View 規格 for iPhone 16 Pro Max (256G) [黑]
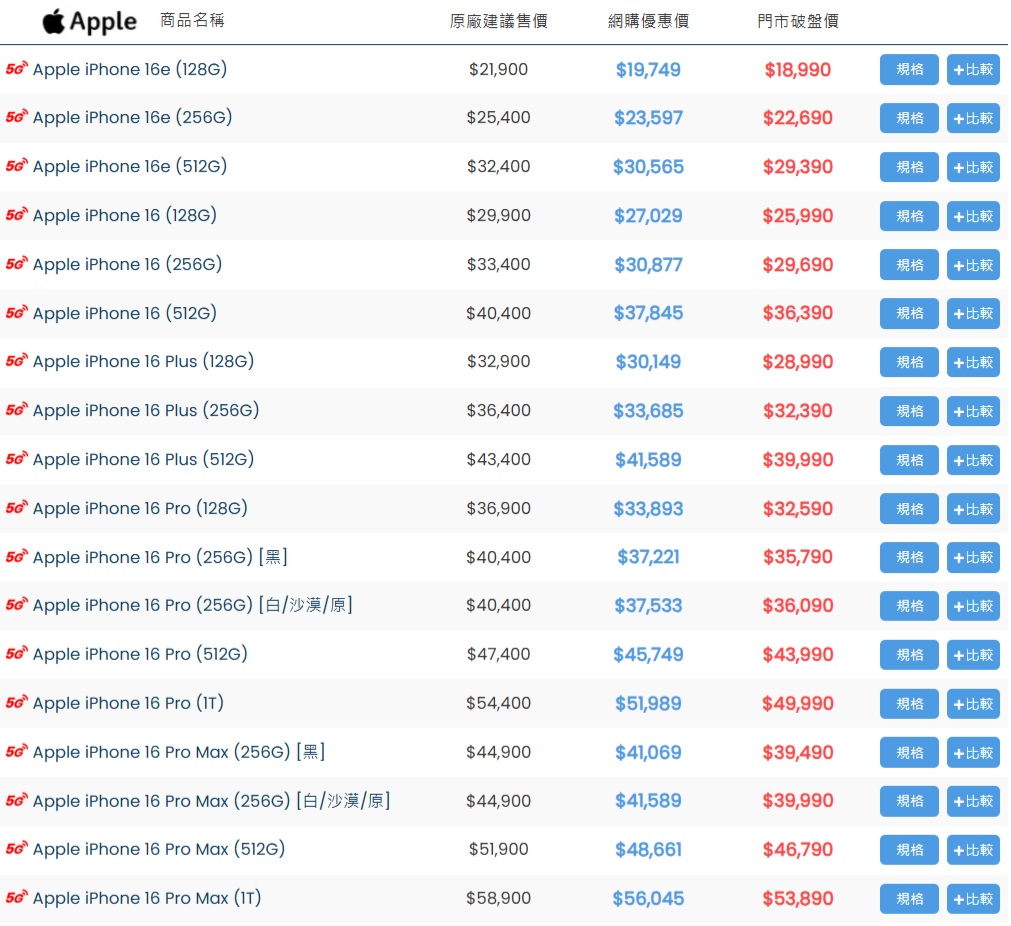This screenshot has height=926, width=1011. [908, 753]
